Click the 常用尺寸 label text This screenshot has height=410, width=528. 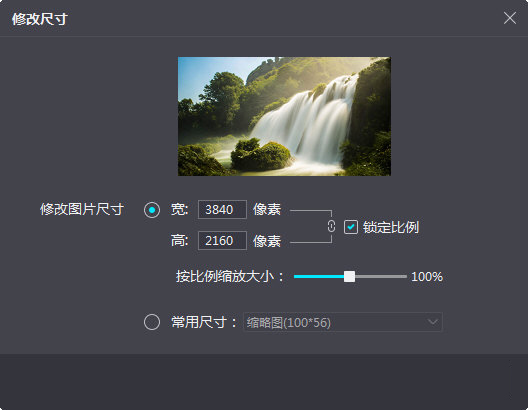pyautogui.click(x=204, y=322)
